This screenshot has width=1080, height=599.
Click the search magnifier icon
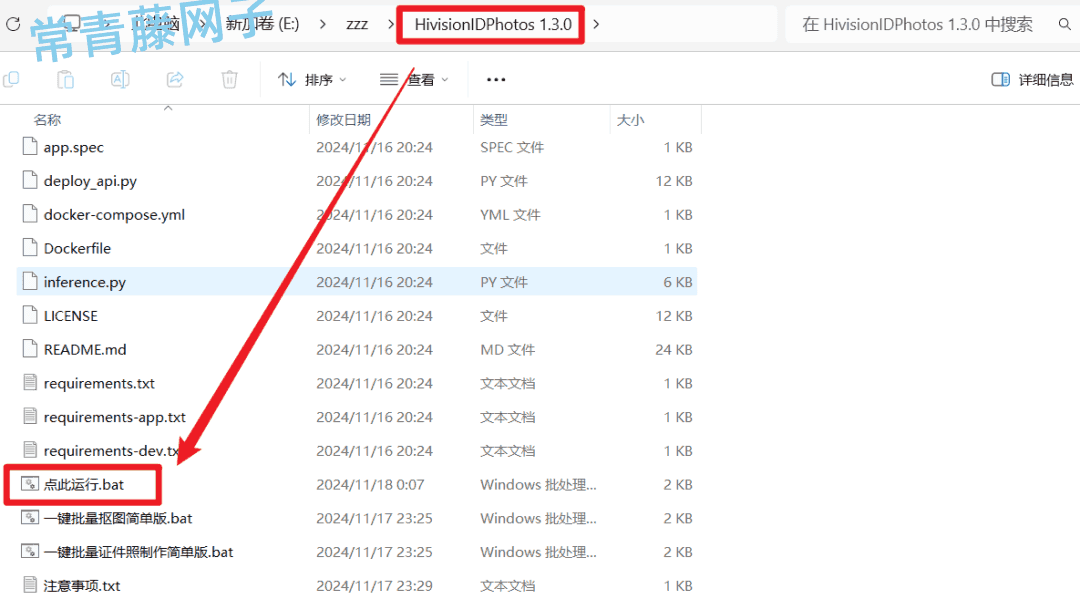point(1065,25)
